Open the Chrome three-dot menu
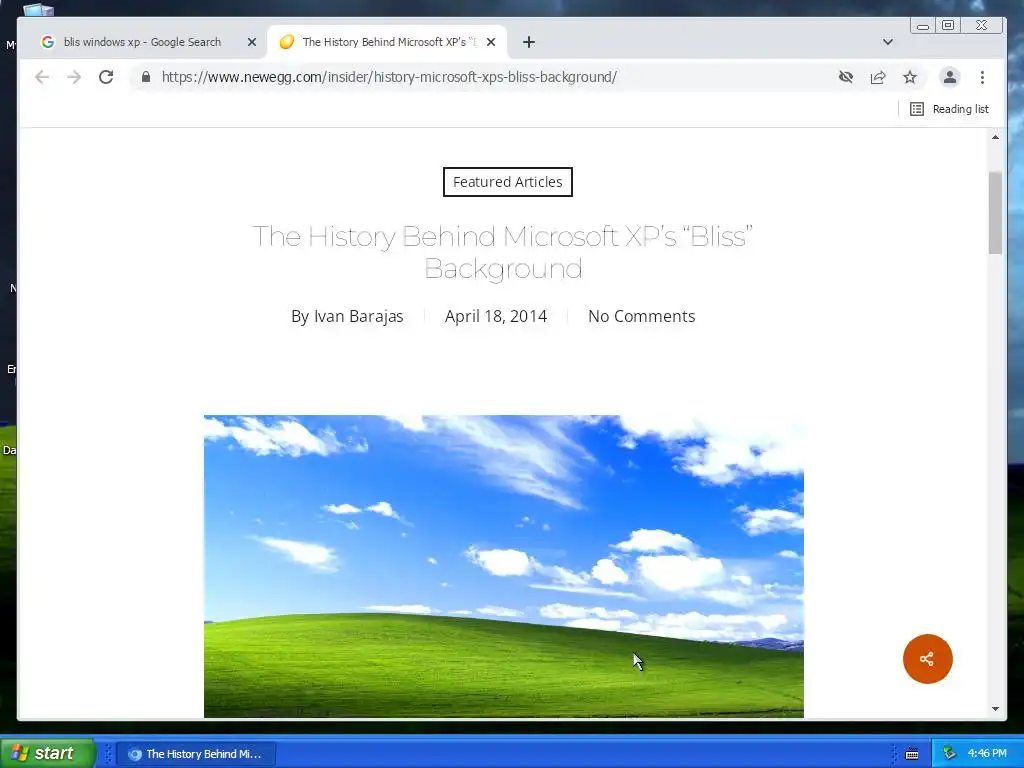 pos(982,77)
